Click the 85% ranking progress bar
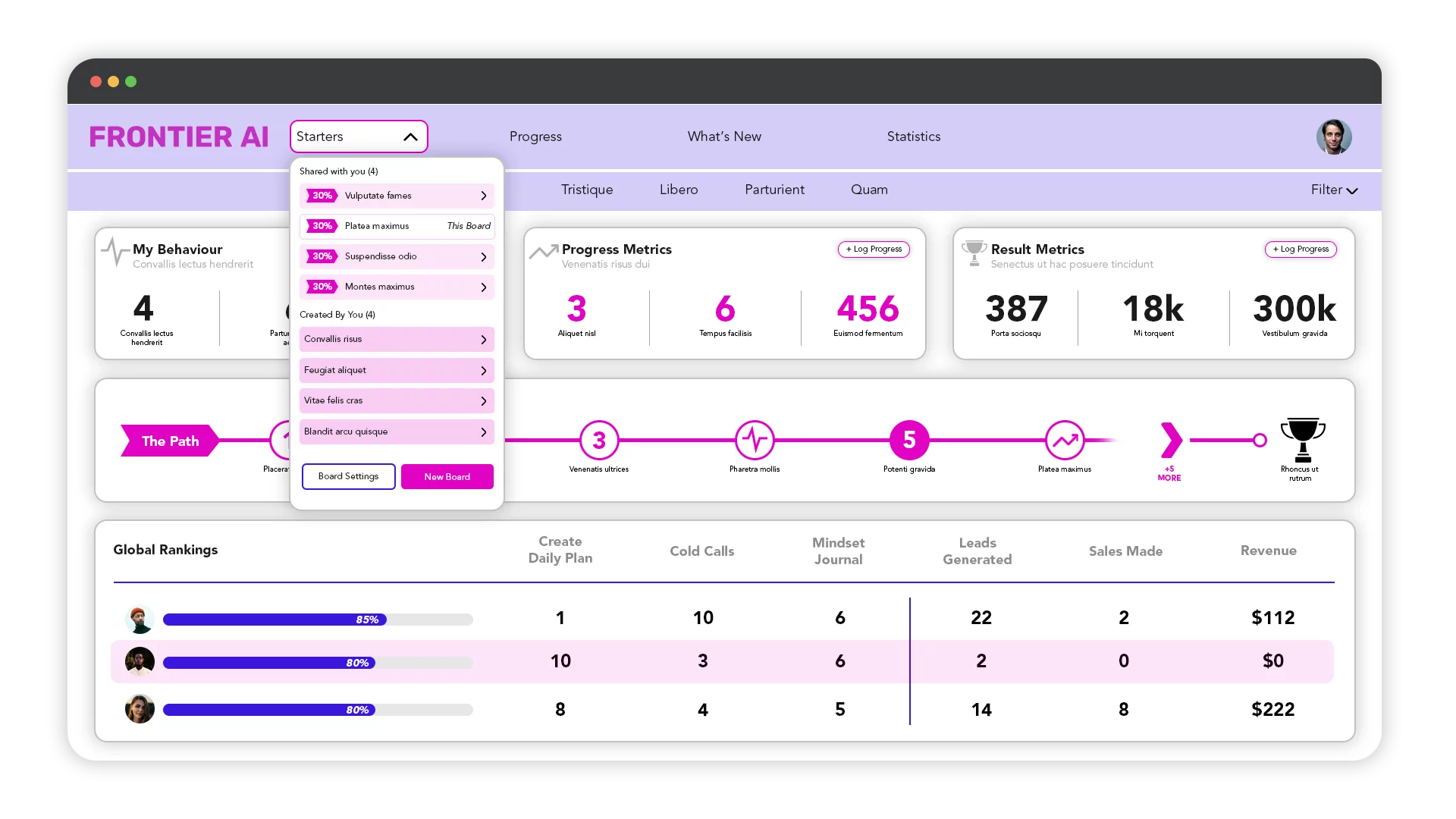This screenshot has height=819, width=1456. [x=317, y=620]
